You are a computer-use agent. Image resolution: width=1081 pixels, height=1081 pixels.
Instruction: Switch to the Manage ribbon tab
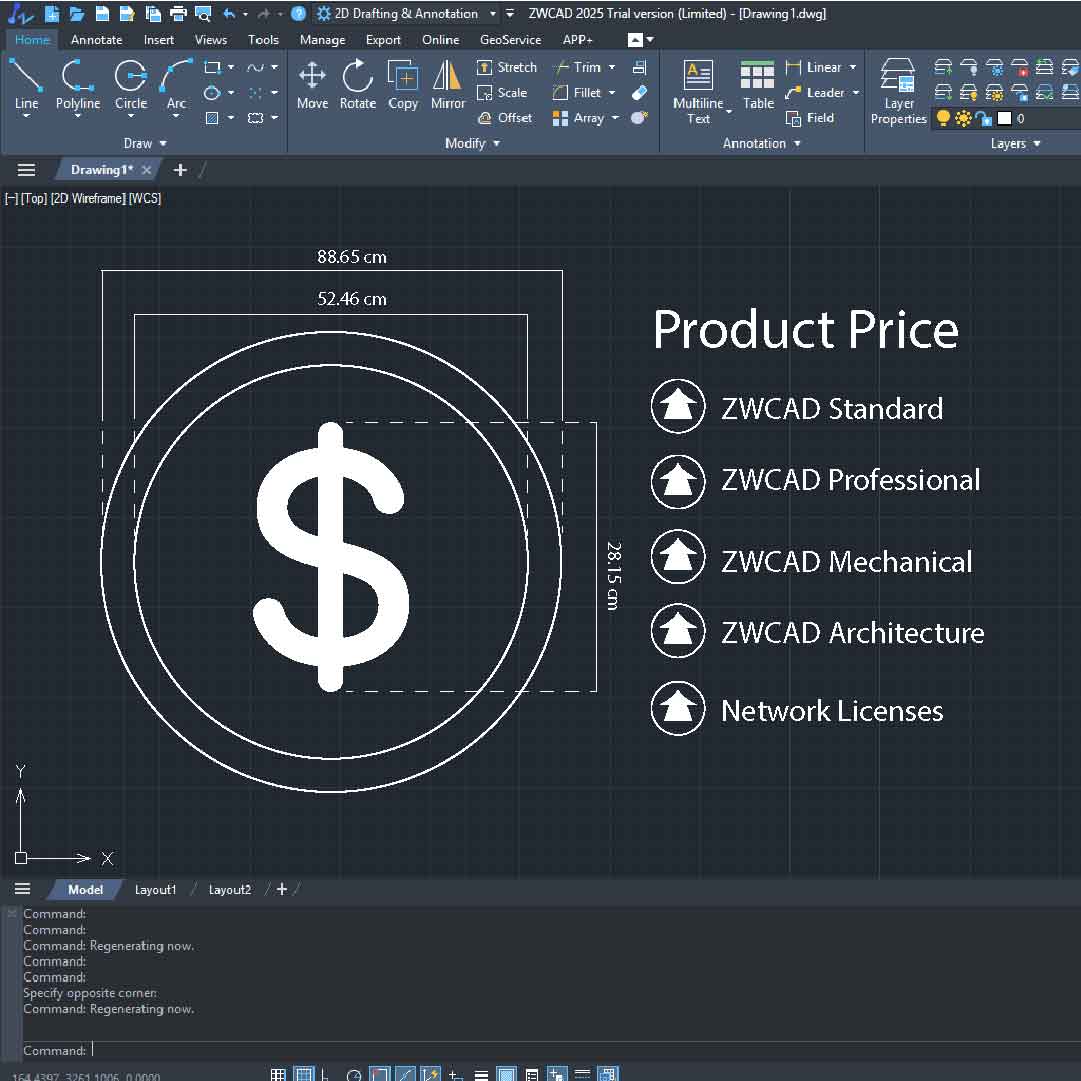tap(322, 40)
